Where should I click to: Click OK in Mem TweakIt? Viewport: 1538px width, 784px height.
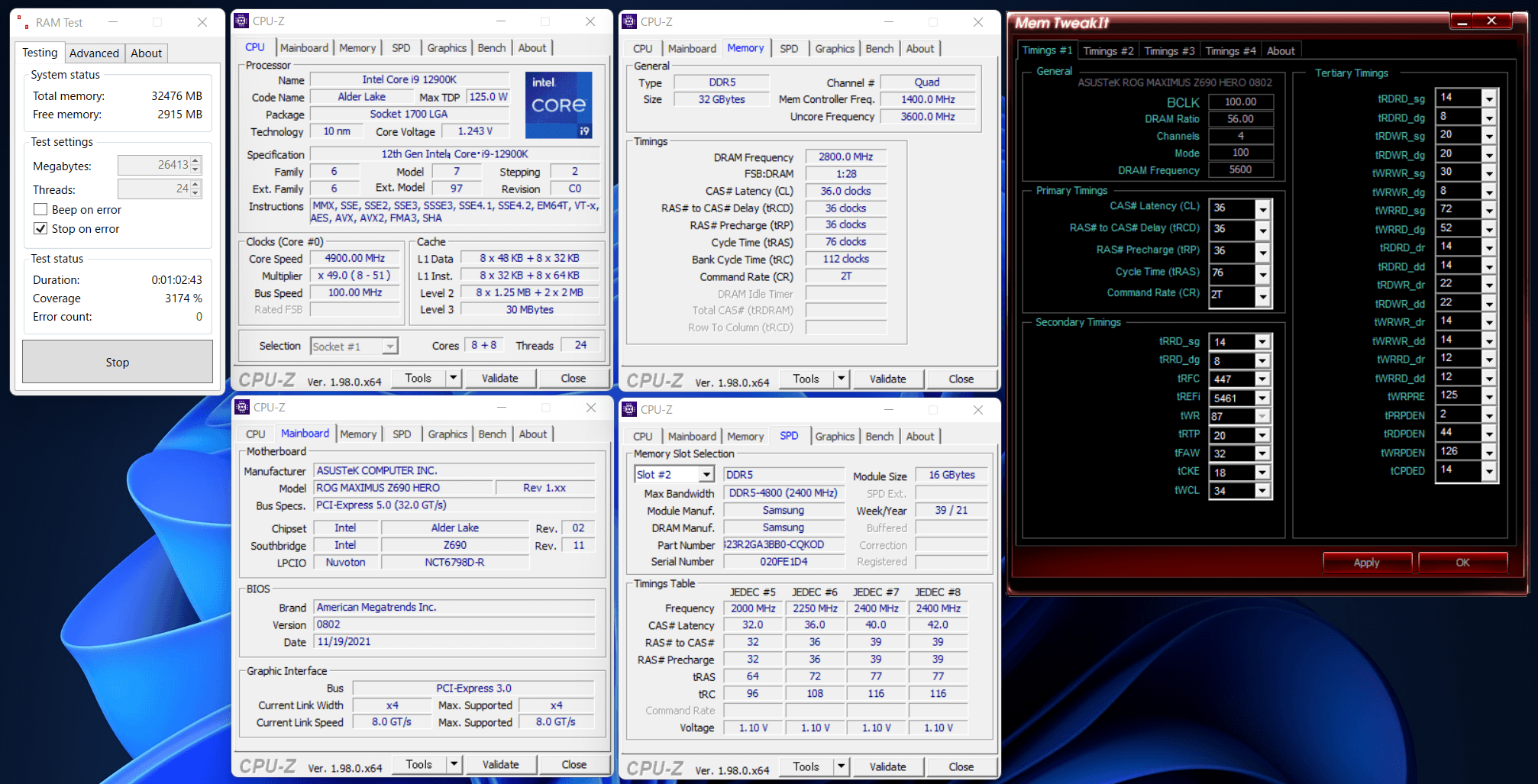point(1462,563)
